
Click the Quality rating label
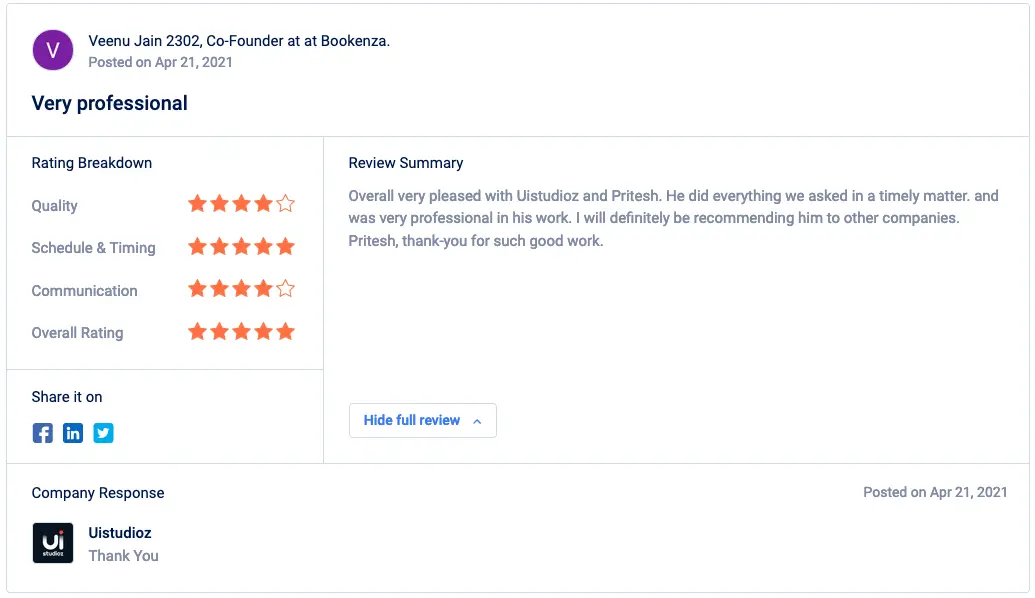(x=55, y=206)
